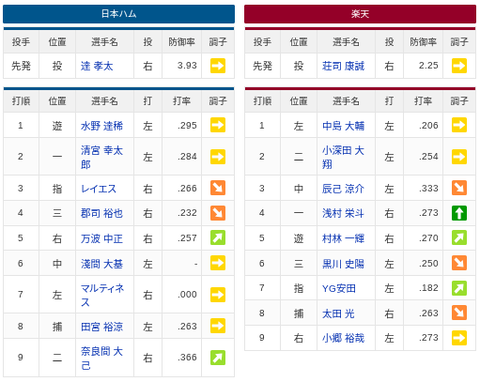Click the condition arrow in 水野 達稀's row
480x382 pixels.
pyautogui.click(x=218, y=125)
